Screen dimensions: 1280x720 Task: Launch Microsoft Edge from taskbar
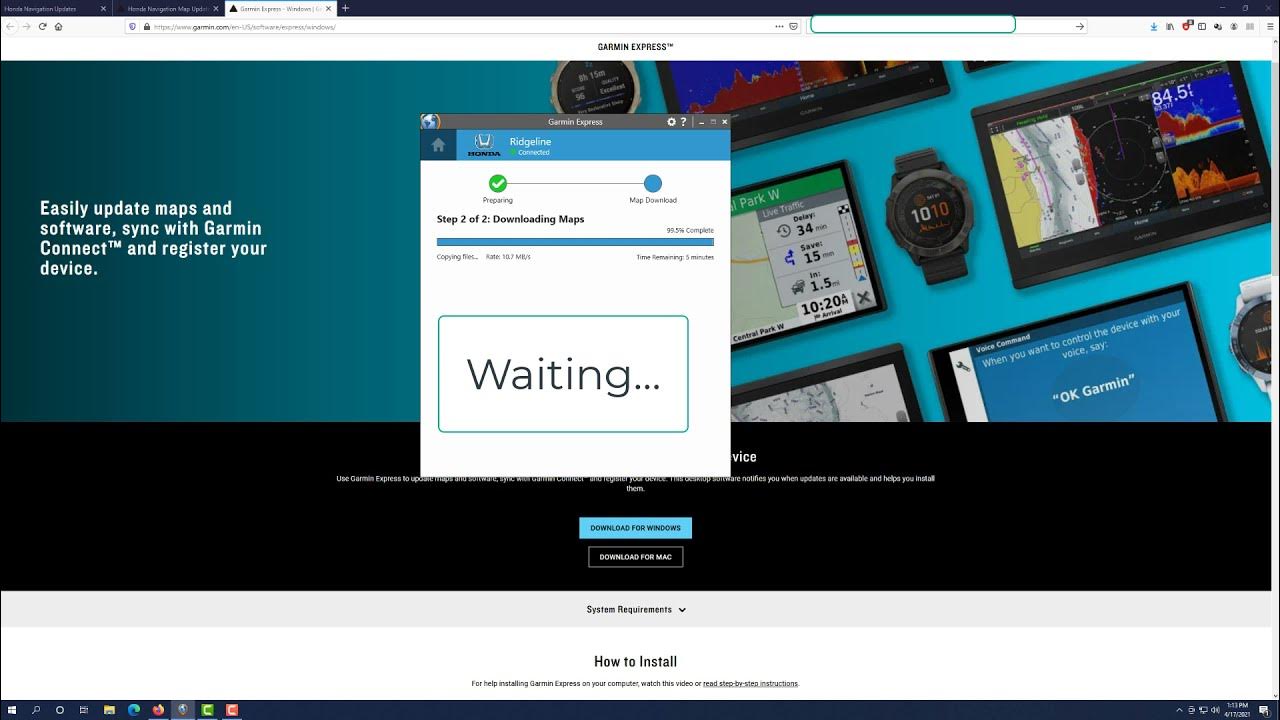[x=134, y=710]
